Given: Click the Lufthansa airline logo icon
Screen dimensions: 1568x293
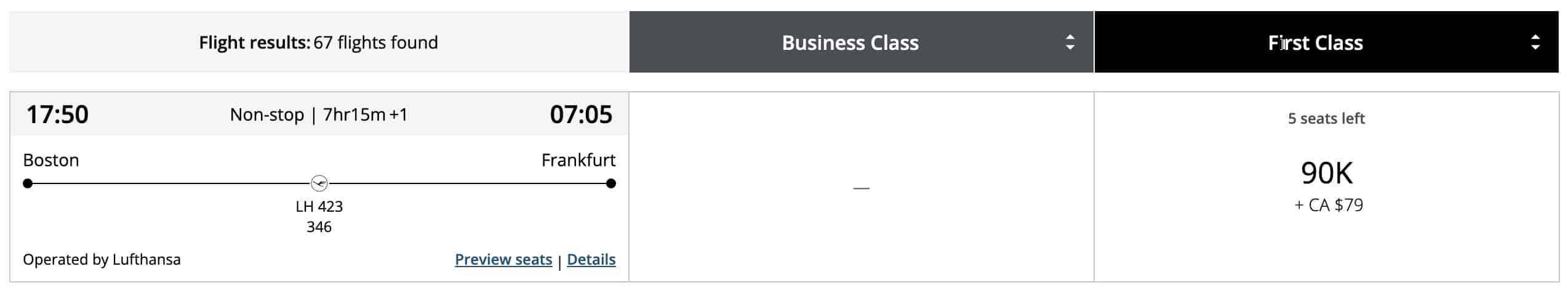Looking at the screenshot, I should click(x=319, y=183).
